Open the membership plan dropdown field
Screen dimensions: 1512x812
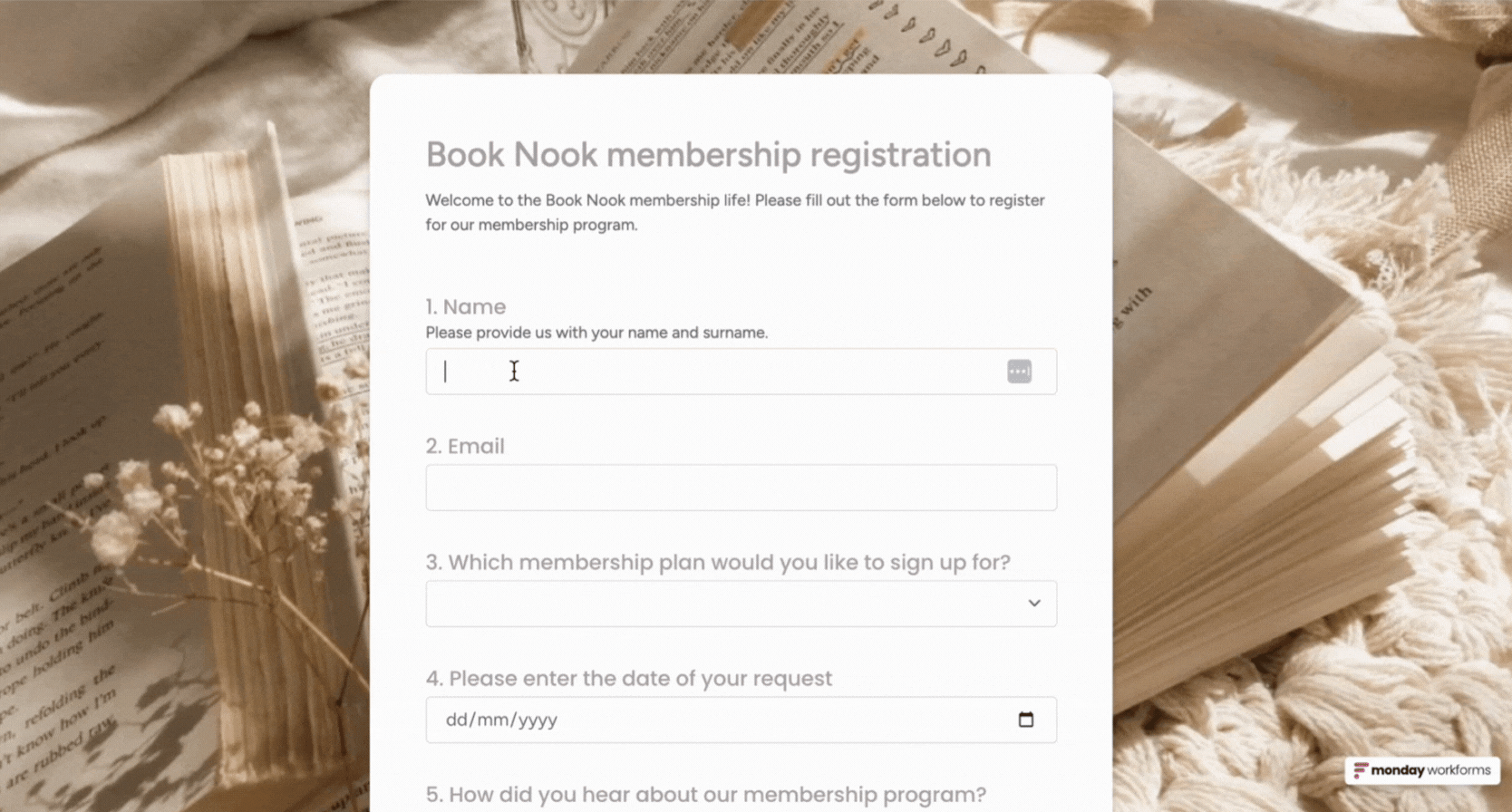tap(741, 604)
